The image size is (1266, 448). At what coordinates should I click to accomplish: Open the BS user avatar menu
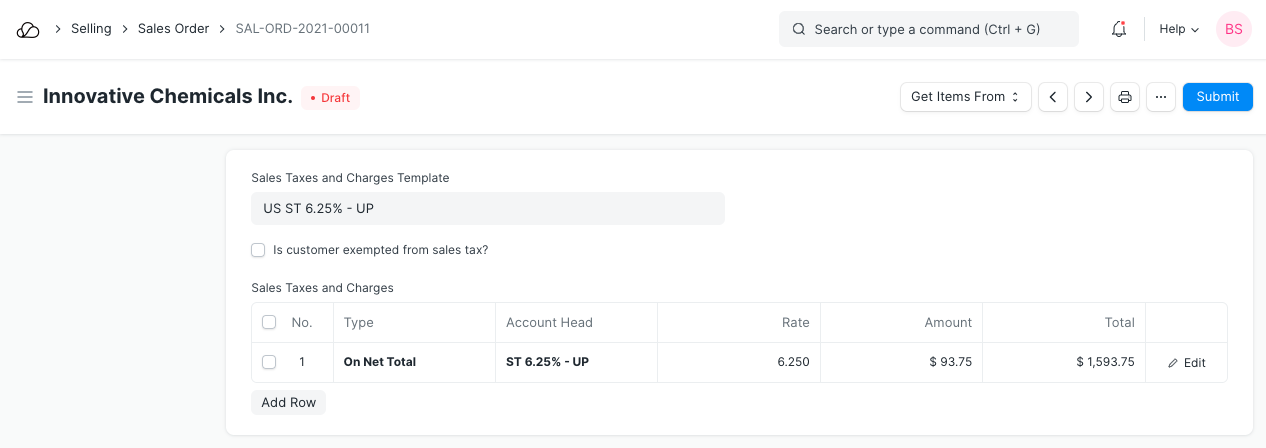point(1233,30)
